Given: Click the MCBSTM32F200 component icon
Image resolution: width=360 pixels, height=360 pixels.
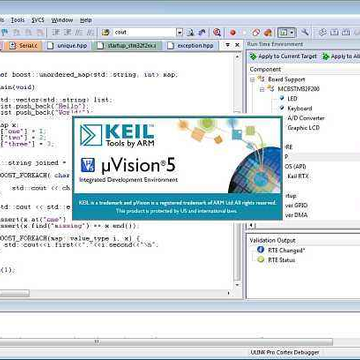Looking at the screenshot, I should click(271, 89).
